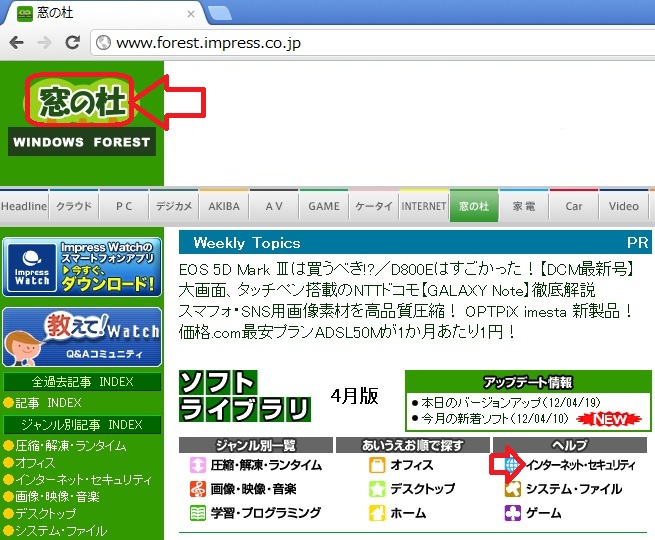Open the ジャンル別記事 INDEX sidebar header

pyautogui.click(x=82, y=425)
